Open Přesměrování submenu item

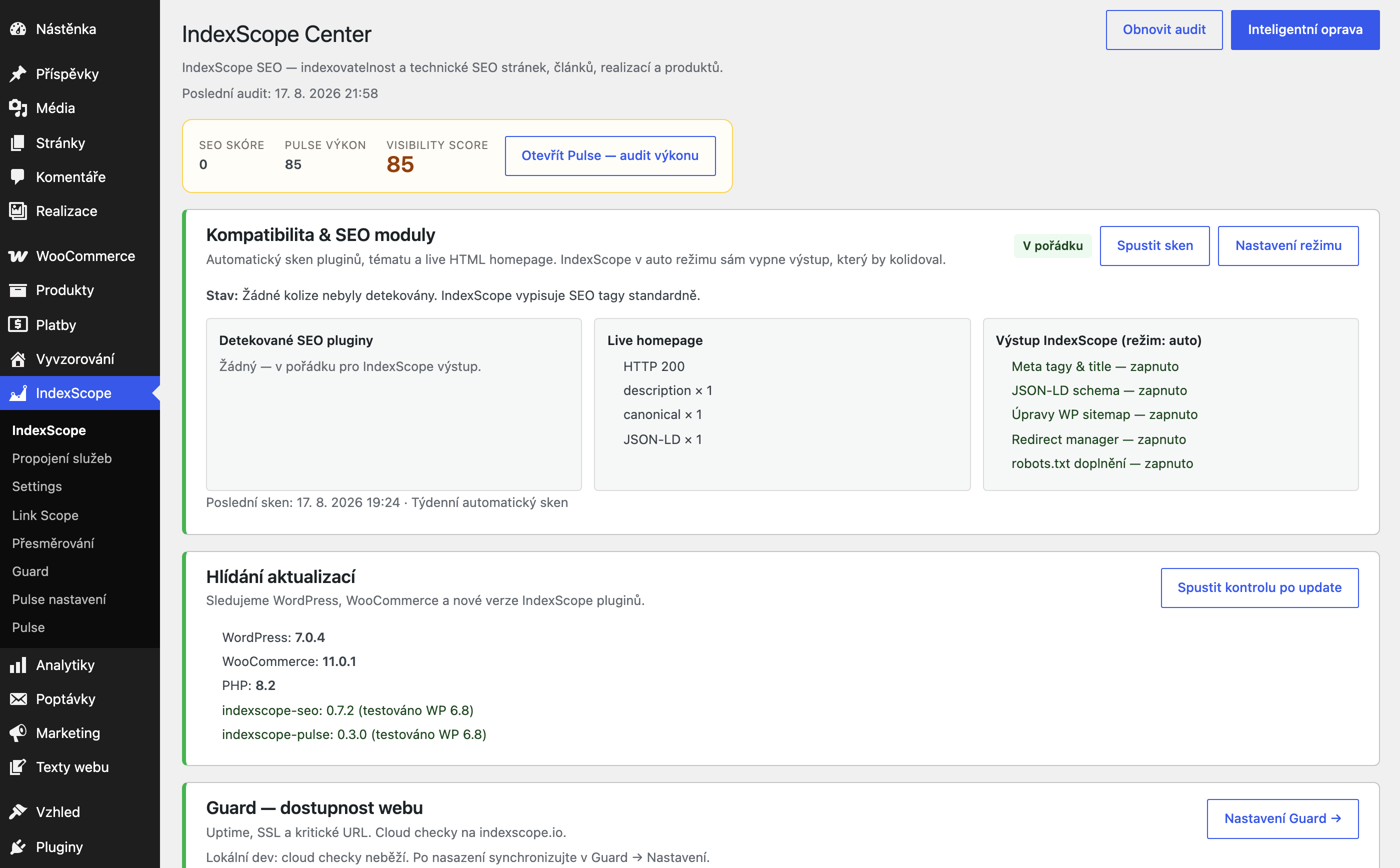53,543
